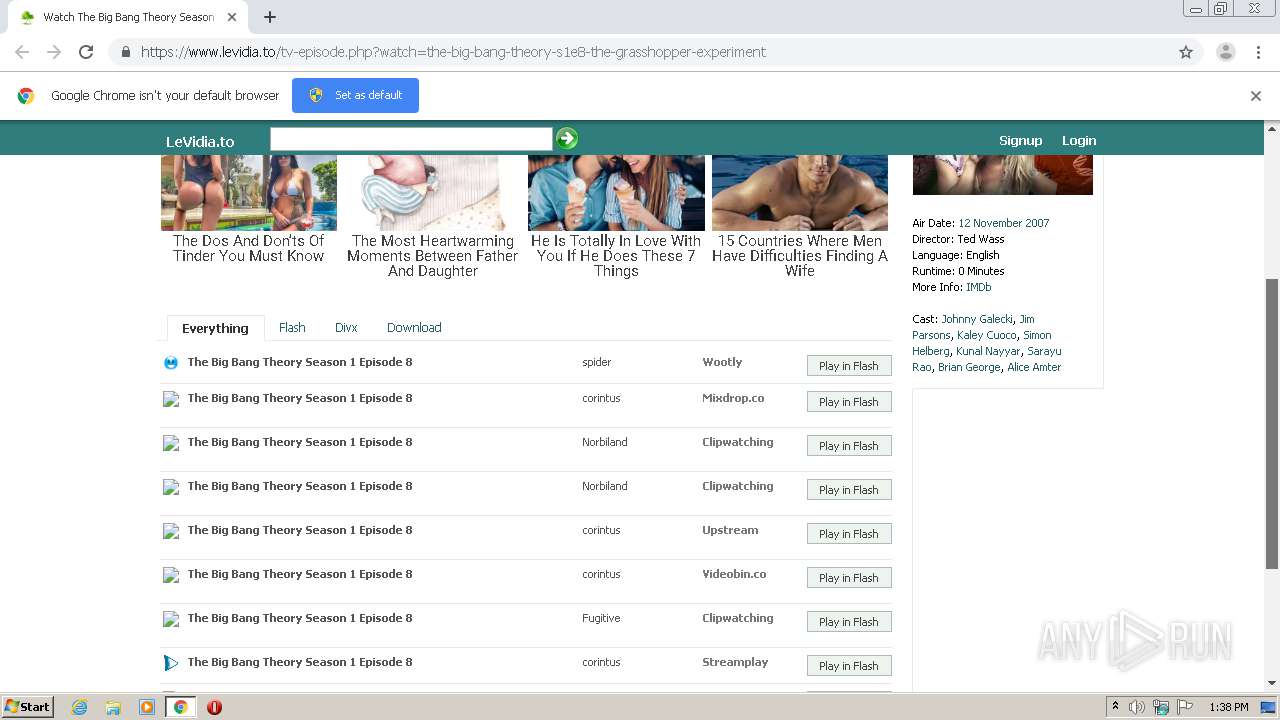
Task: Click the Streamplay row host icon
Action: [171, 663]
